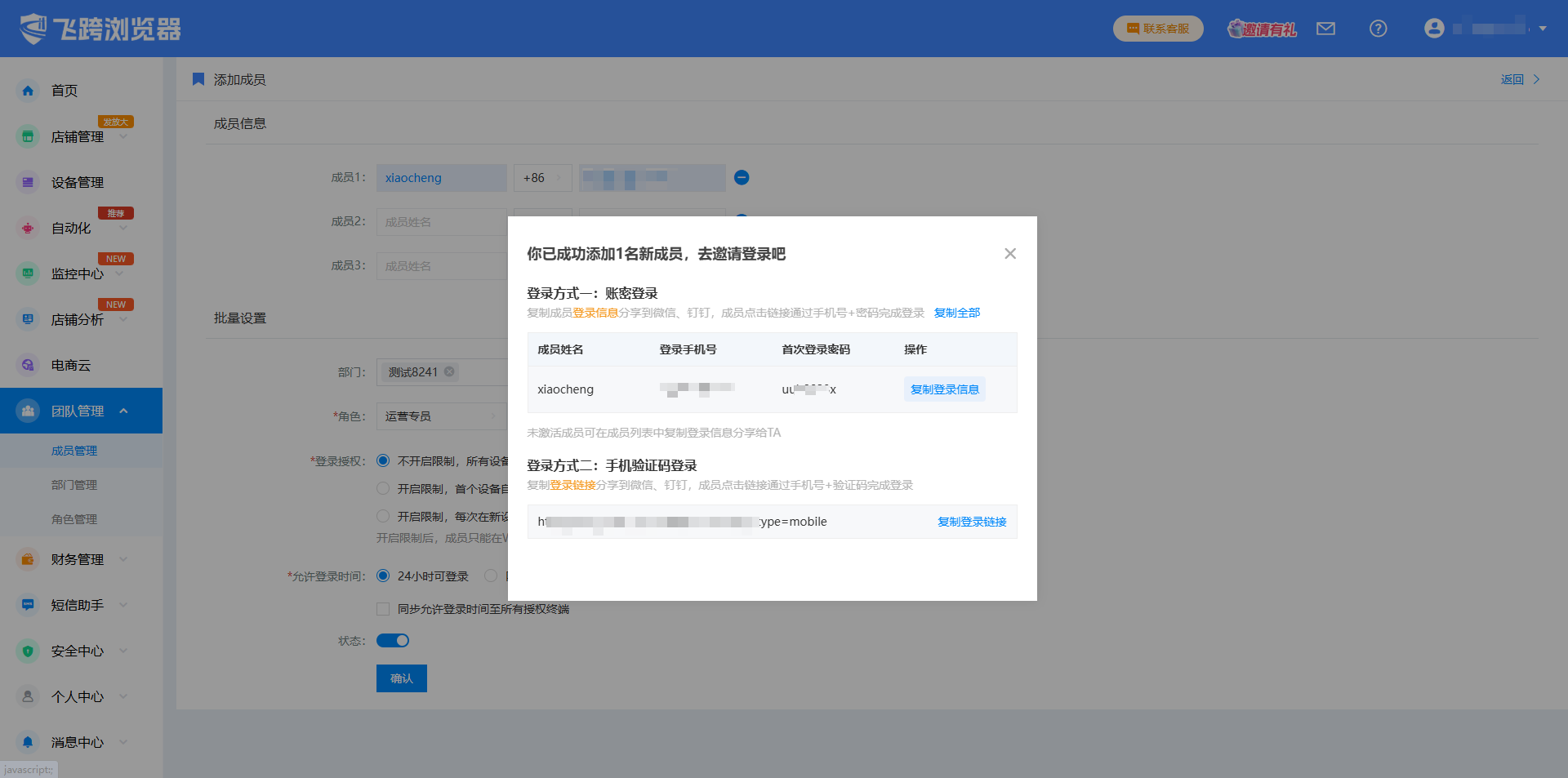The width and height of the screenshot is (1568, 778).
Task: Collapse the 团队管理 sidebar section
Action: 124,411
